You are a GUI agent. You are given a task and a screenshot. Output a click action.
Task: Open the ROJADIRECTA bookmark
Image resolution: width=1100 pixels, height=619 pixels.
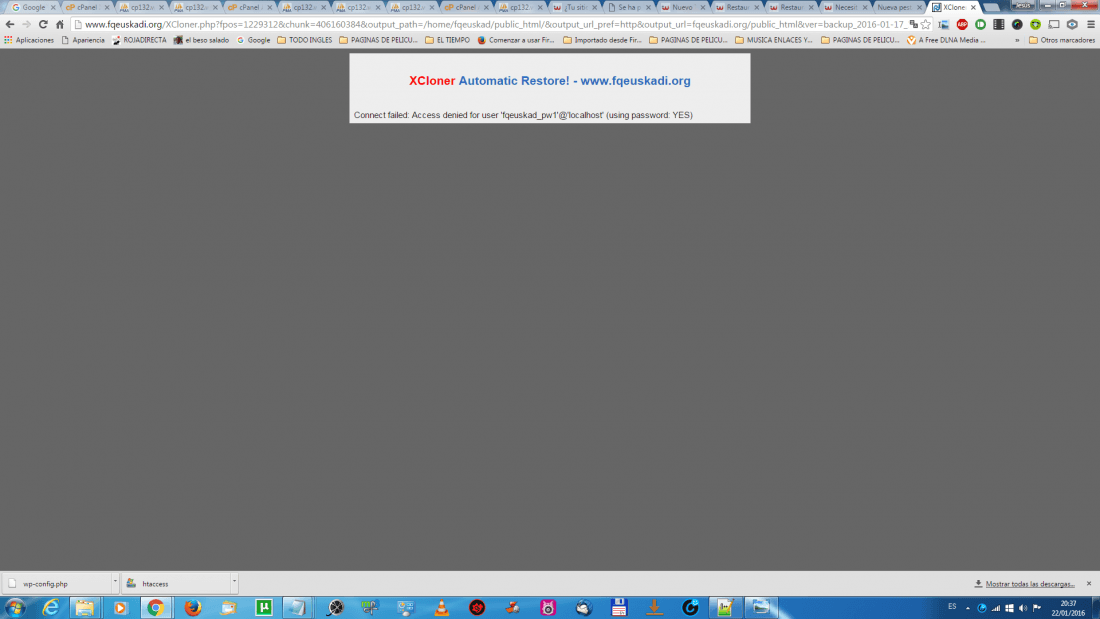point(140,40)
